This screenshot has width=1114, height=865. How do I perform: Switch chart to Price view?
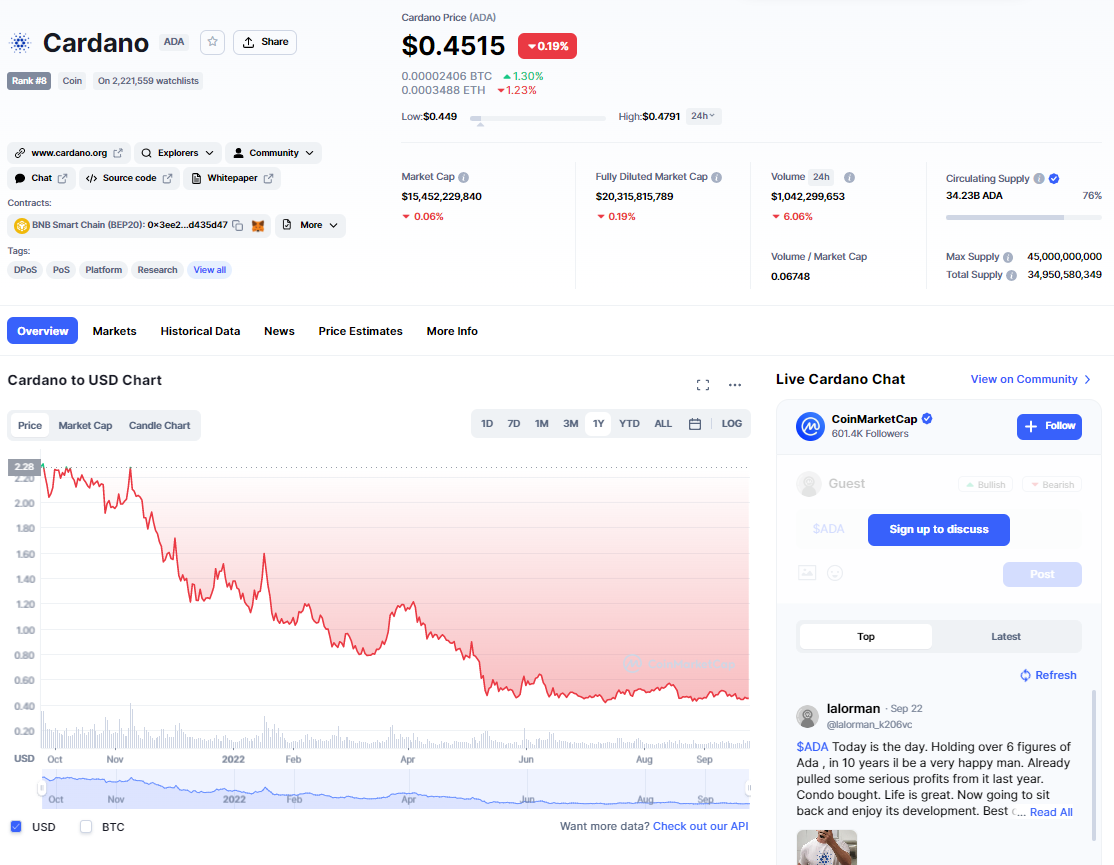(x=30, y=425)
